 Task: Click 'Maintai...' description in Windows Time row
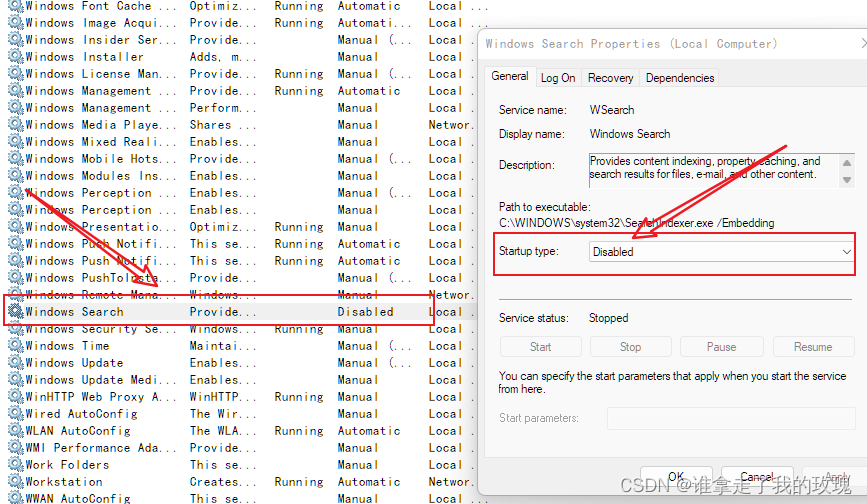click(x=223, y=346)
